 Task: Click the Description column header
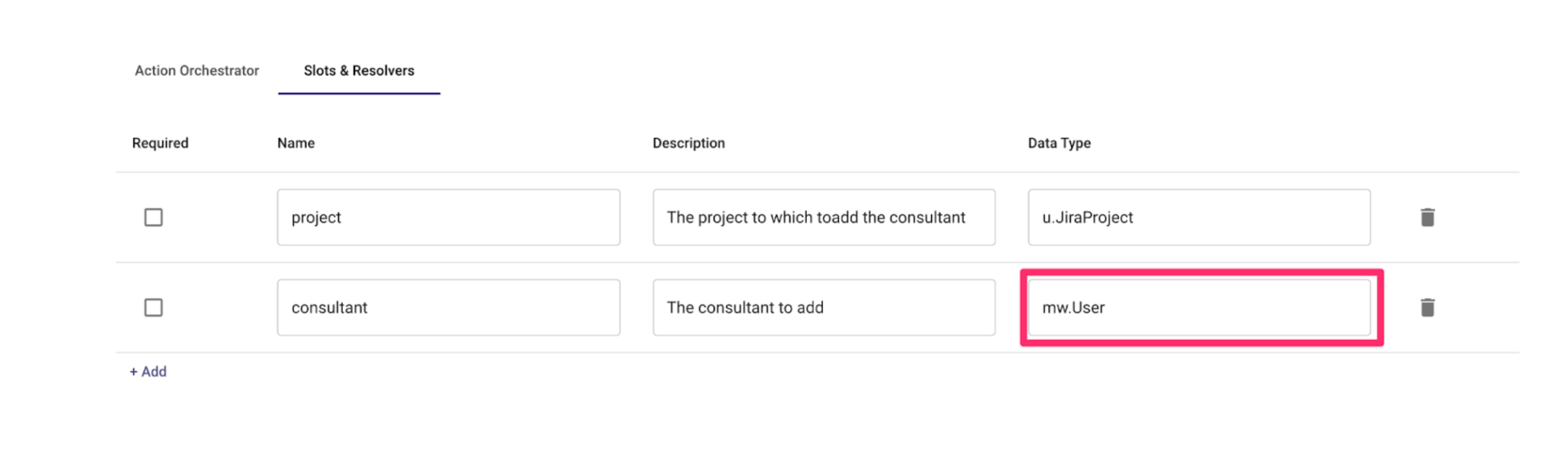[688, 143]
